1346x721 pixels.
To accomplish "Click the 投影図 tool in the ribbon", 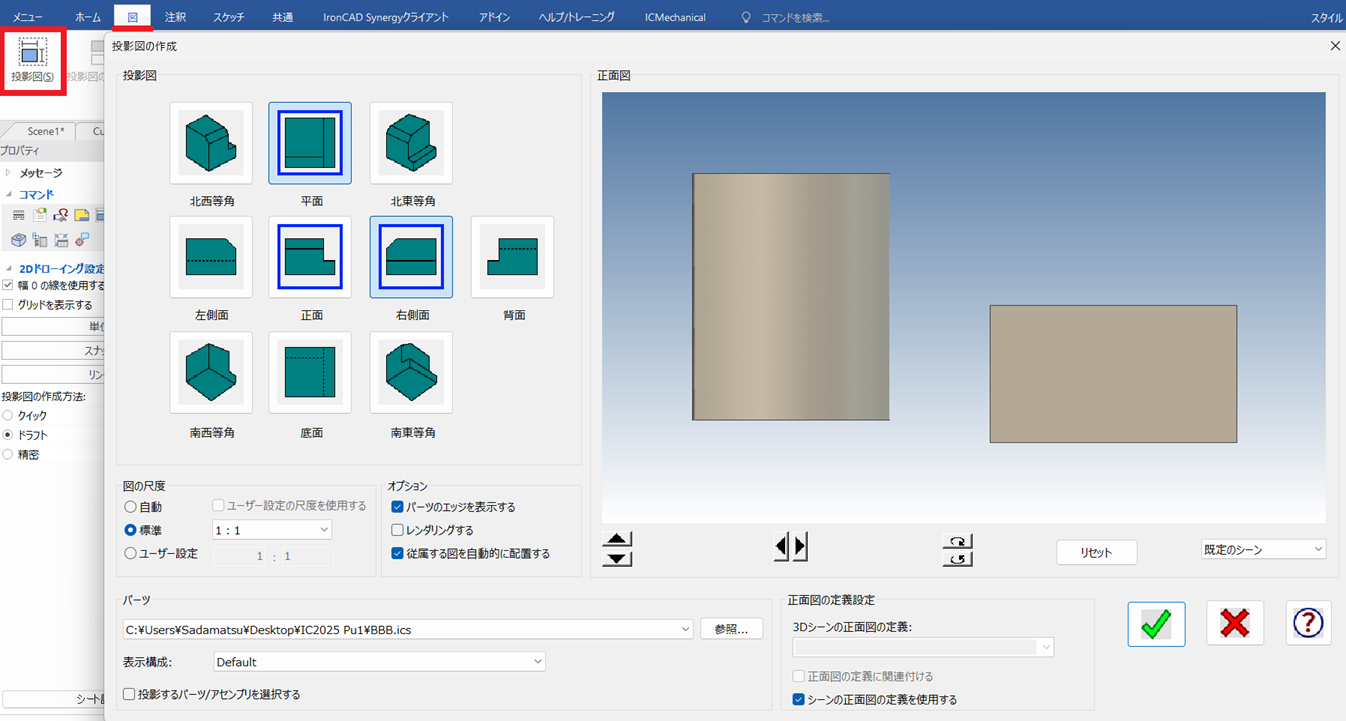I will point(33,60).
